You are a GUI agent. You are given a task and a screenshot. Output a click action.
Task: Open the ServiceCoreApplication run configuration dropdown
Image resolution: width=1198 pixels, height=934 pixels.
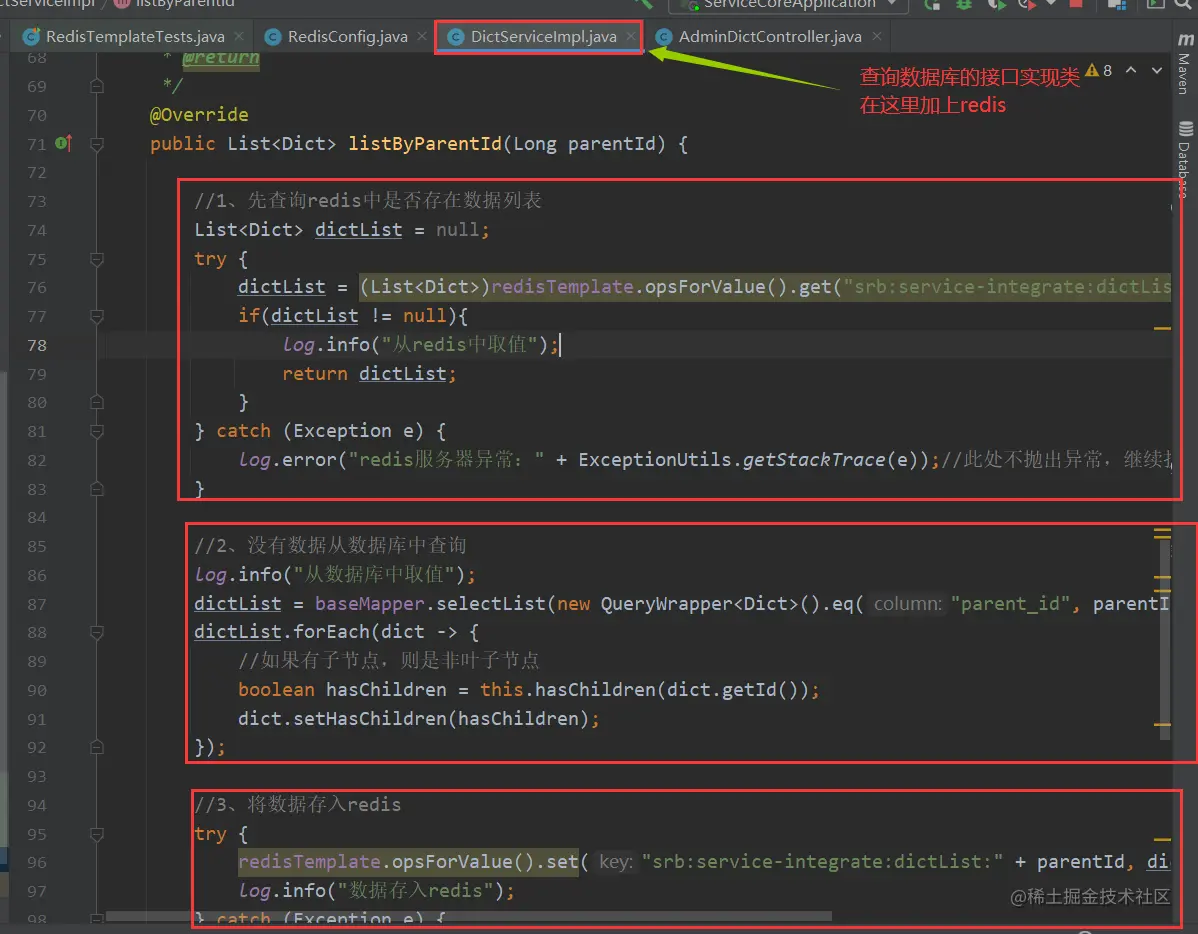pos(788,5)
